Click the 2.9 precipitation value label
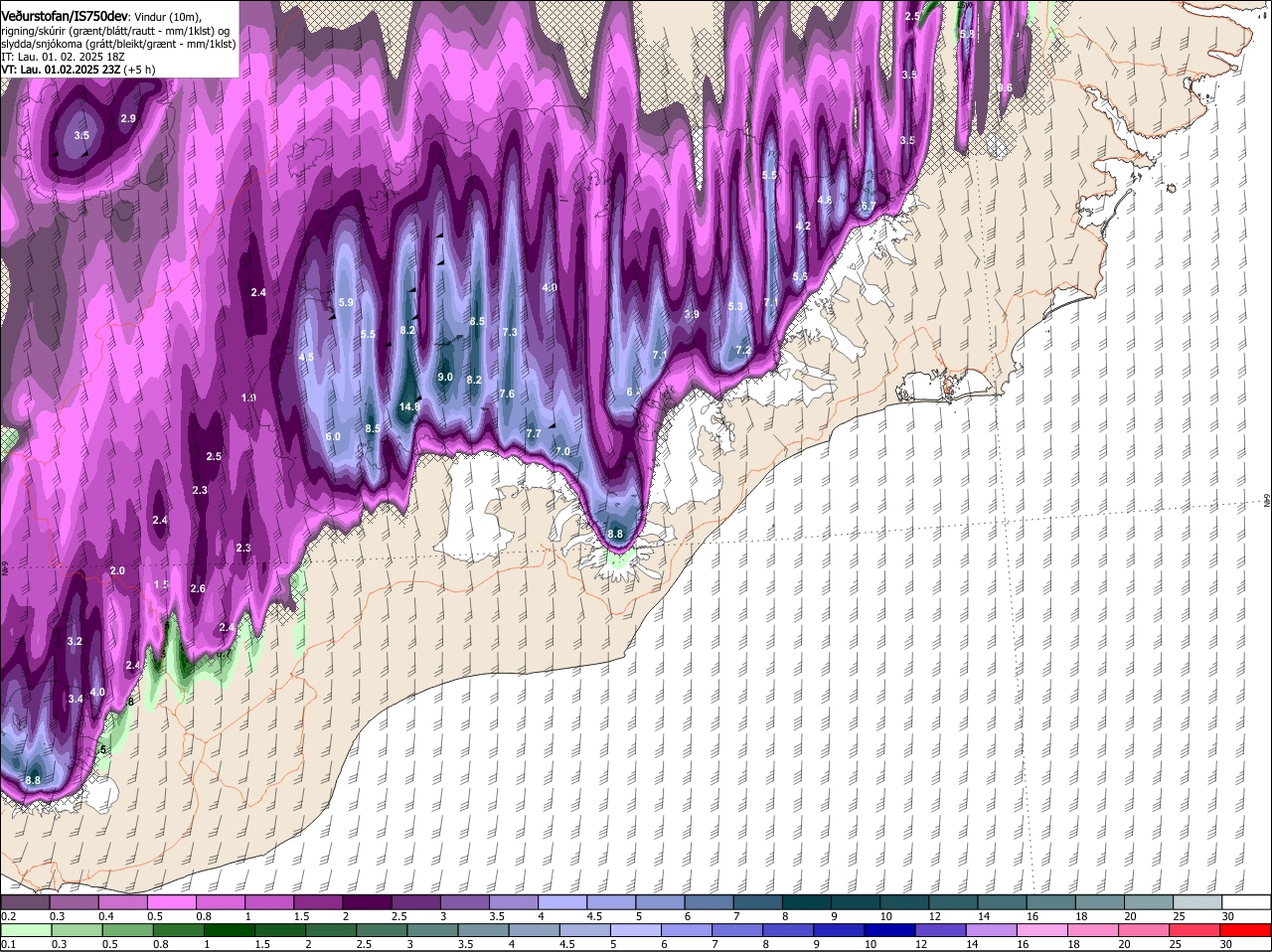 (128, 118)
